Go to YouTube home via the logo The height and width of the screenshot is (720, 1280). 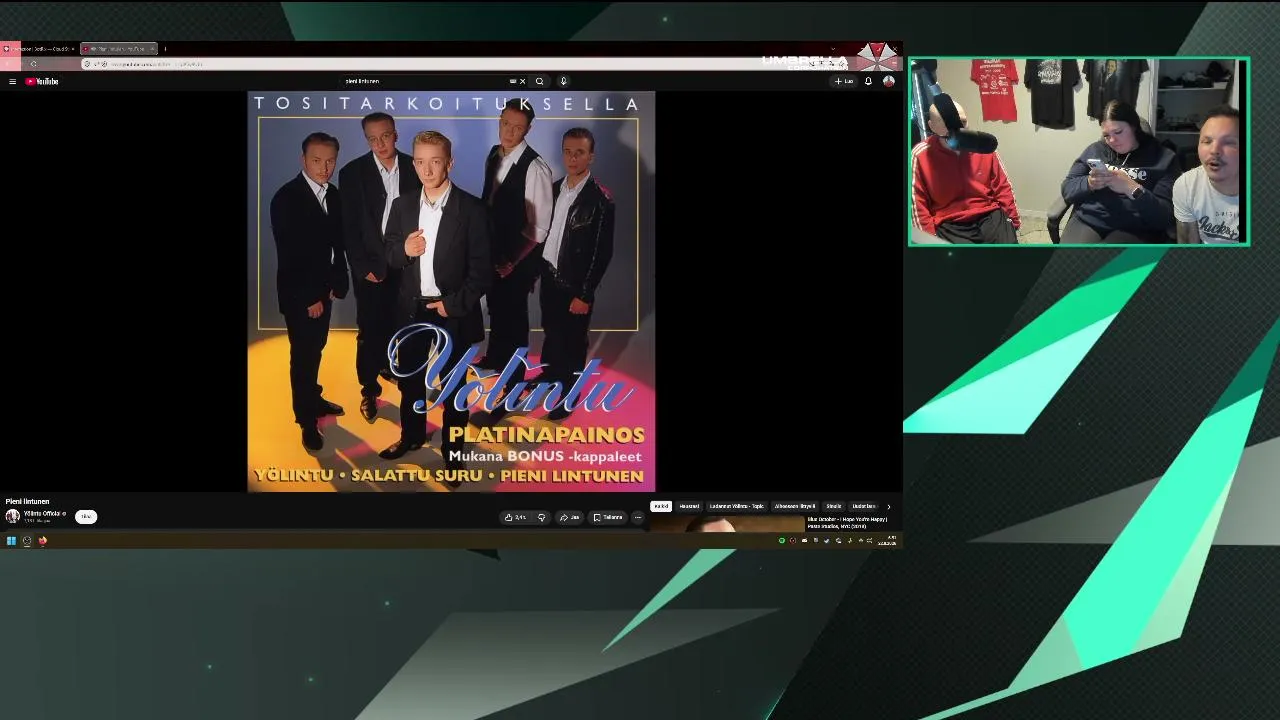point(42,81)
